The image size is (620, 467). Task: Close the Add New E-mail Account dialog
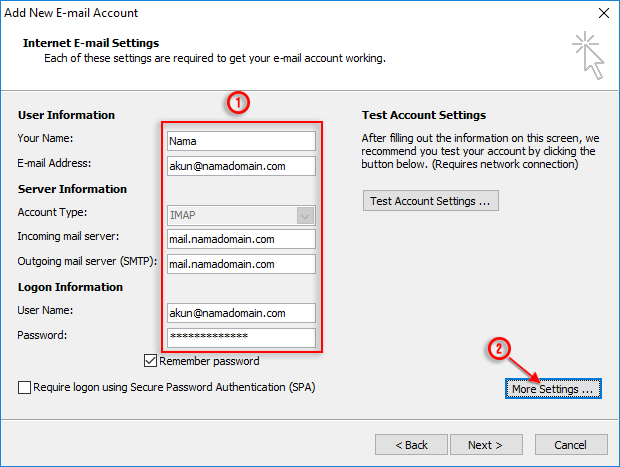[603, 13]
